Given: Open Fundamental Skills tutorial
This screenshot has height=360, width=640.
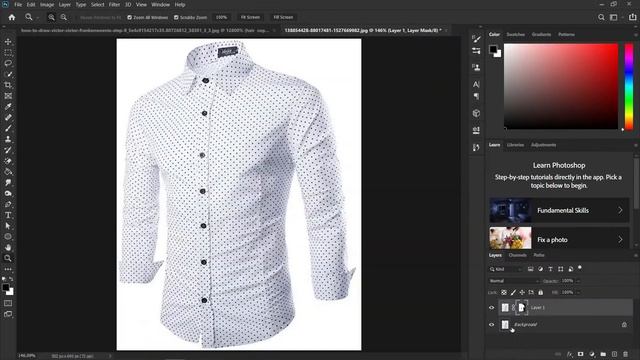Looking at the screenshot, I should pos(559,210).
